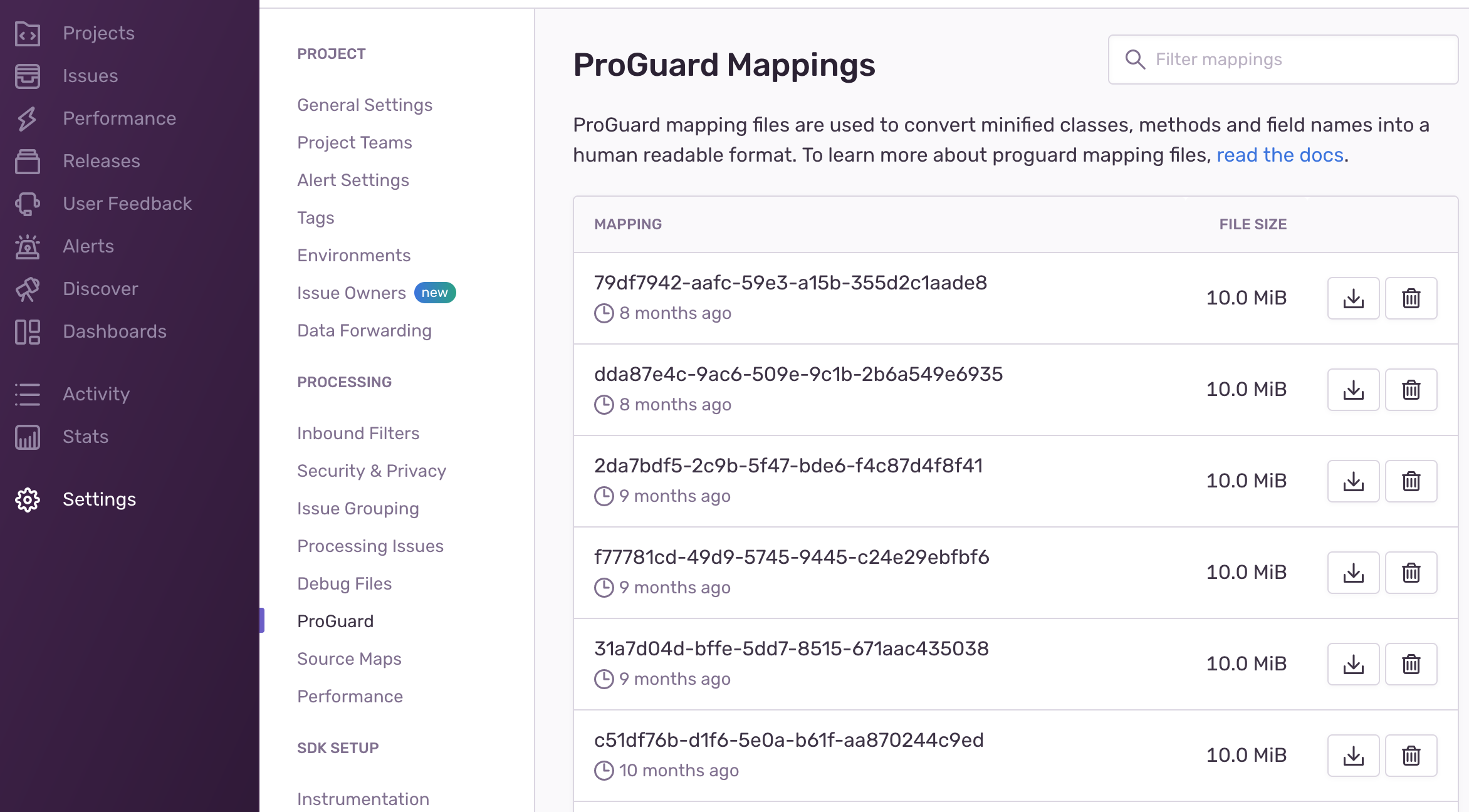Select the Alerts siren icon

click(x=26, y=246)
